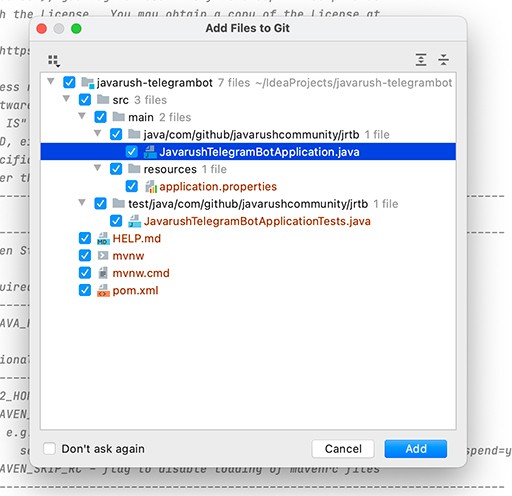The height and width of the screenshot is (496, 512).
Task: Open the Group By options icon
Action: [x=54, y=61]
